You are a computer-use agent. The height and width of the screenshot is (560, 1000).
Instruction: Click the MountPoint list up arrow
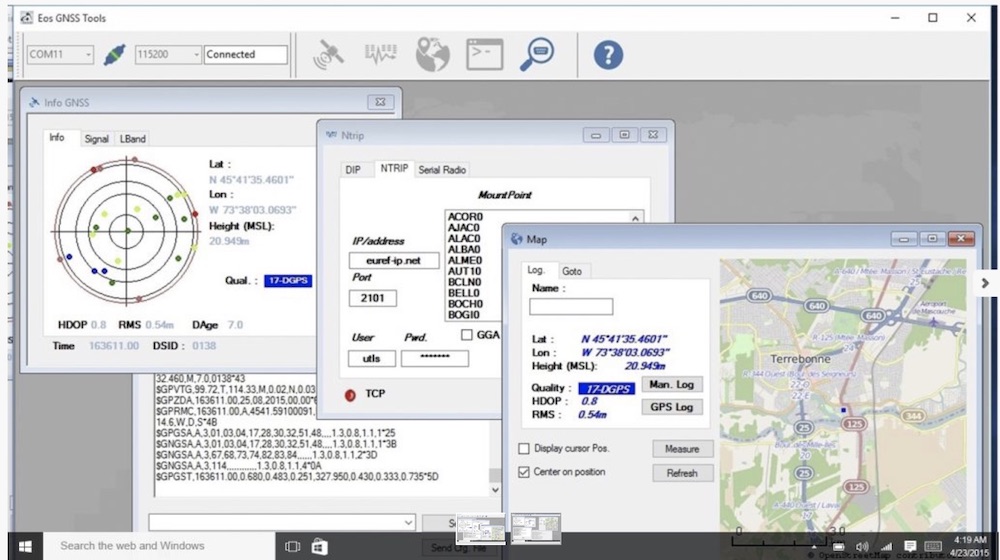coord(635,218)
